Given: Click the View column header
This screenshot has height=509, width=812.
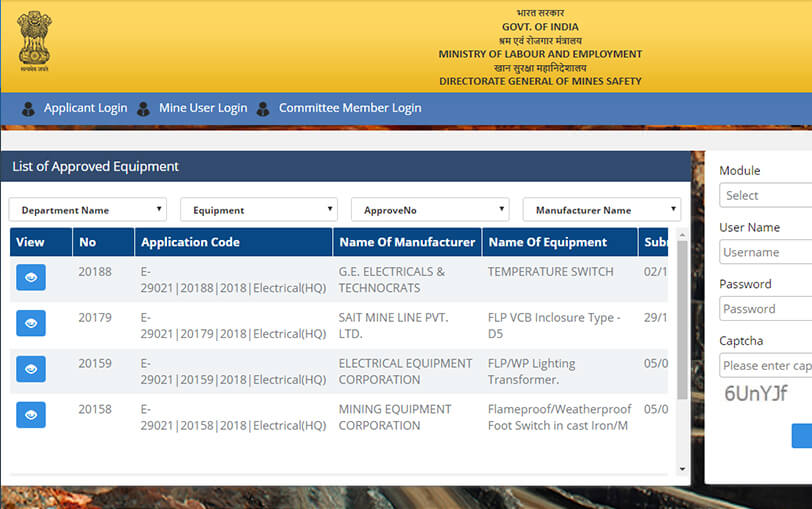Looking at the screenshot, I should coord(41,242).
